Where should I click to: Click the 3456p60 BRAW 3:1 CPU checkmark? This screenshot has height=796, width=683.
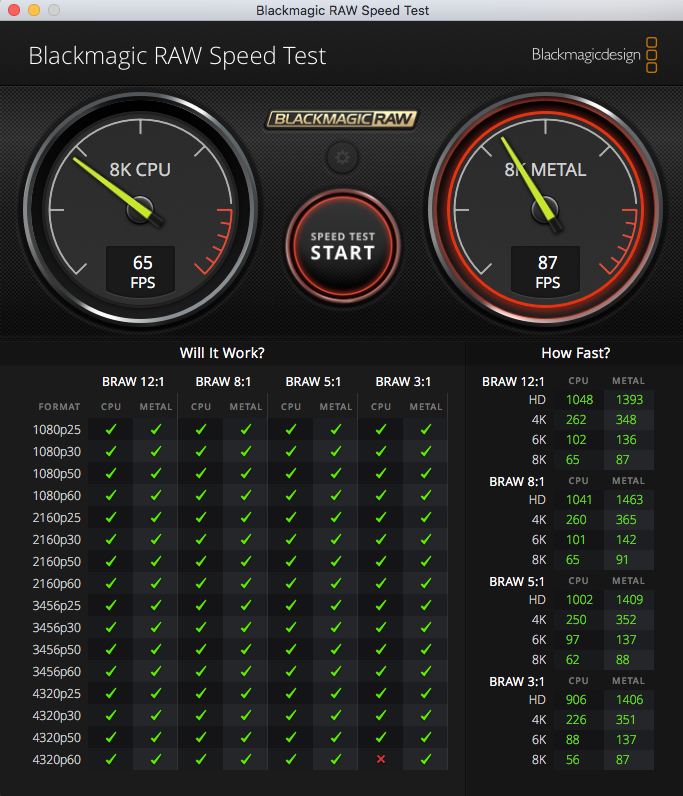pos(381,672)
